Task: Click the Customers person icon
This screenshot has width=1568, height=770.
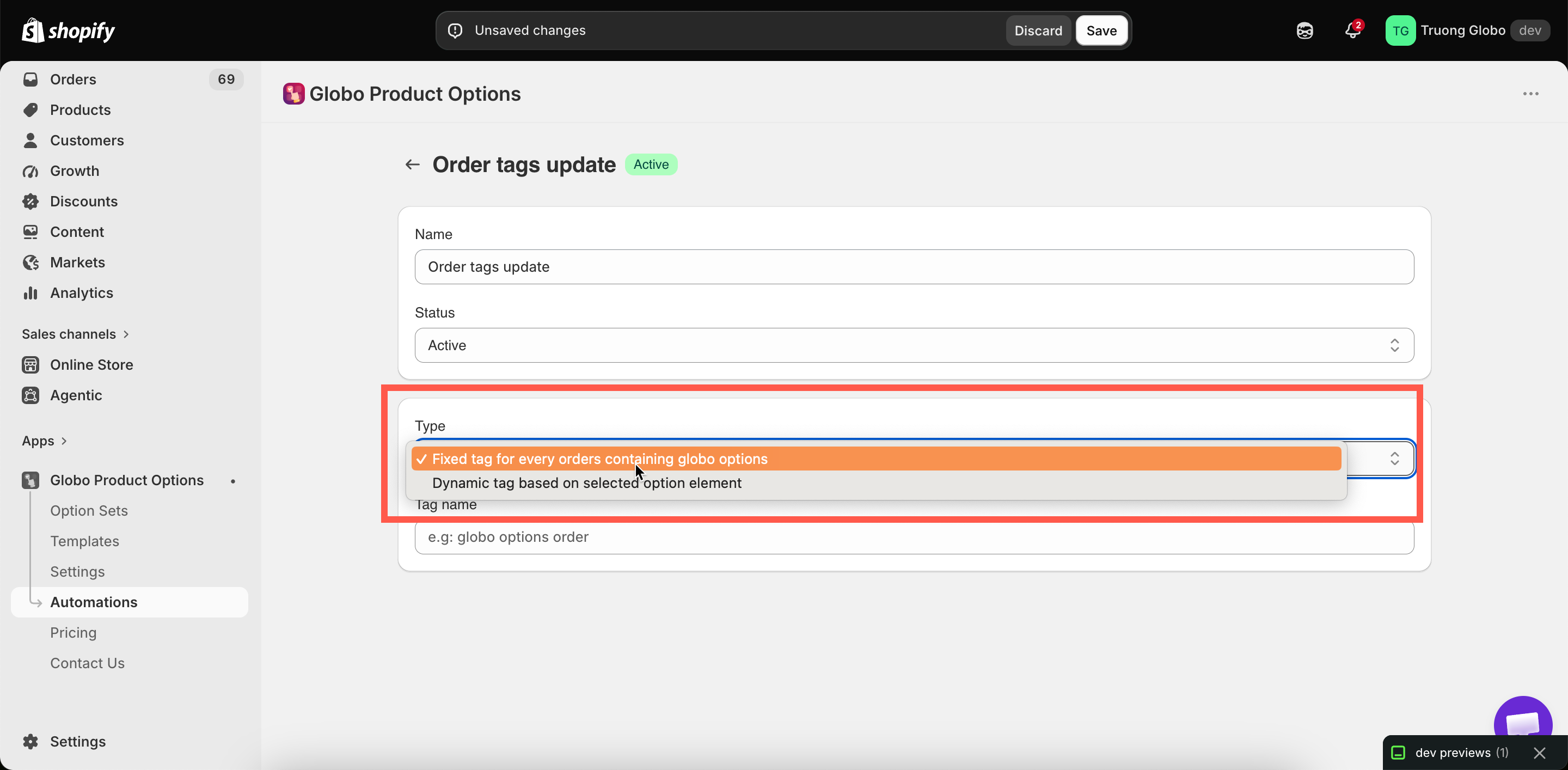Action: pos(30,140)
